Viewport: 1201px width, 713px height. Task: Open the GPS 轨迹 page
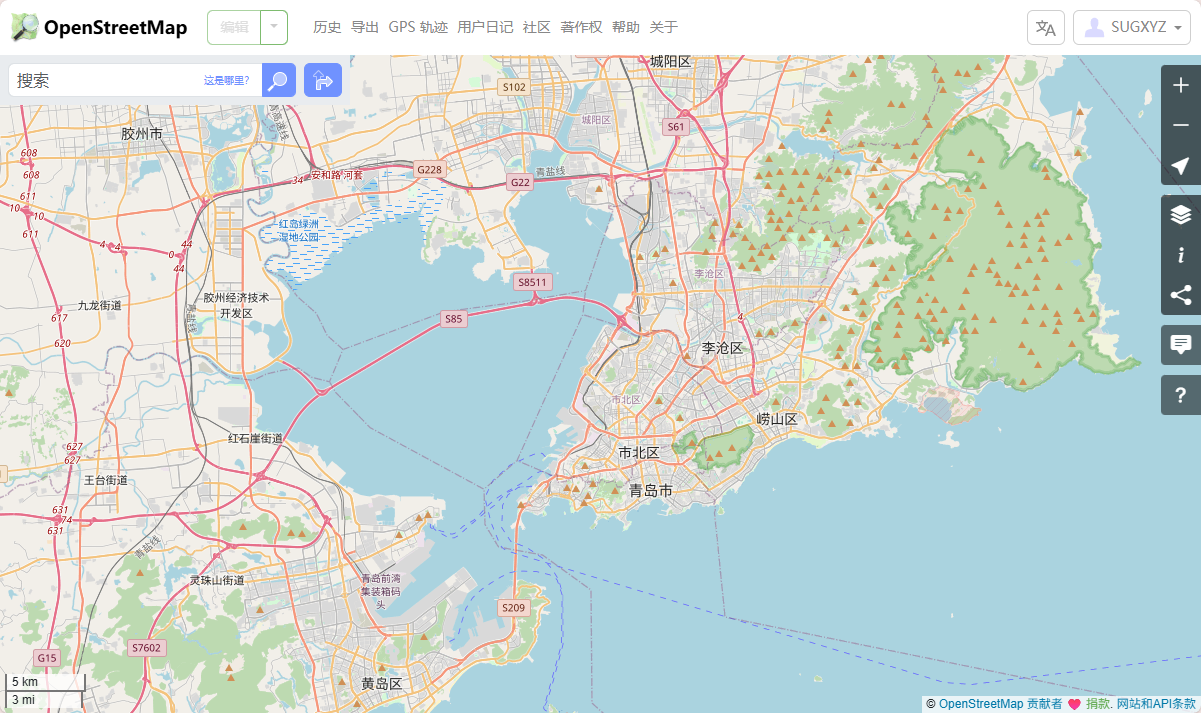point(418,28)
